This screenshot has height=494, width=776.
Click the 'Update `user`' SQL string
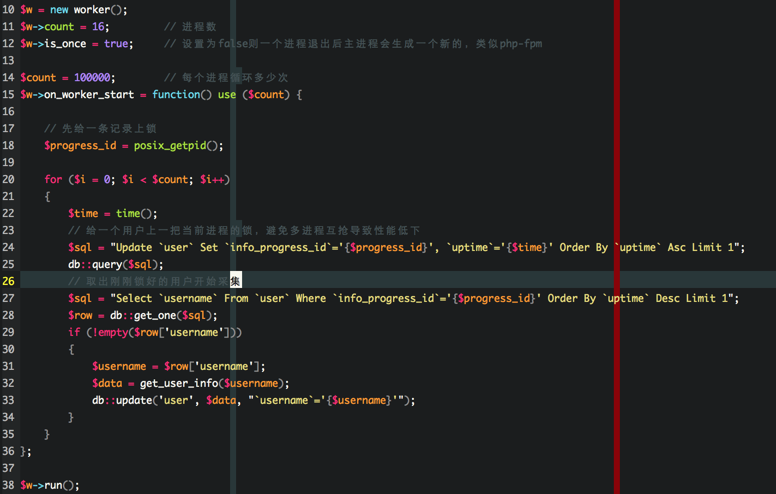(150, 247)
